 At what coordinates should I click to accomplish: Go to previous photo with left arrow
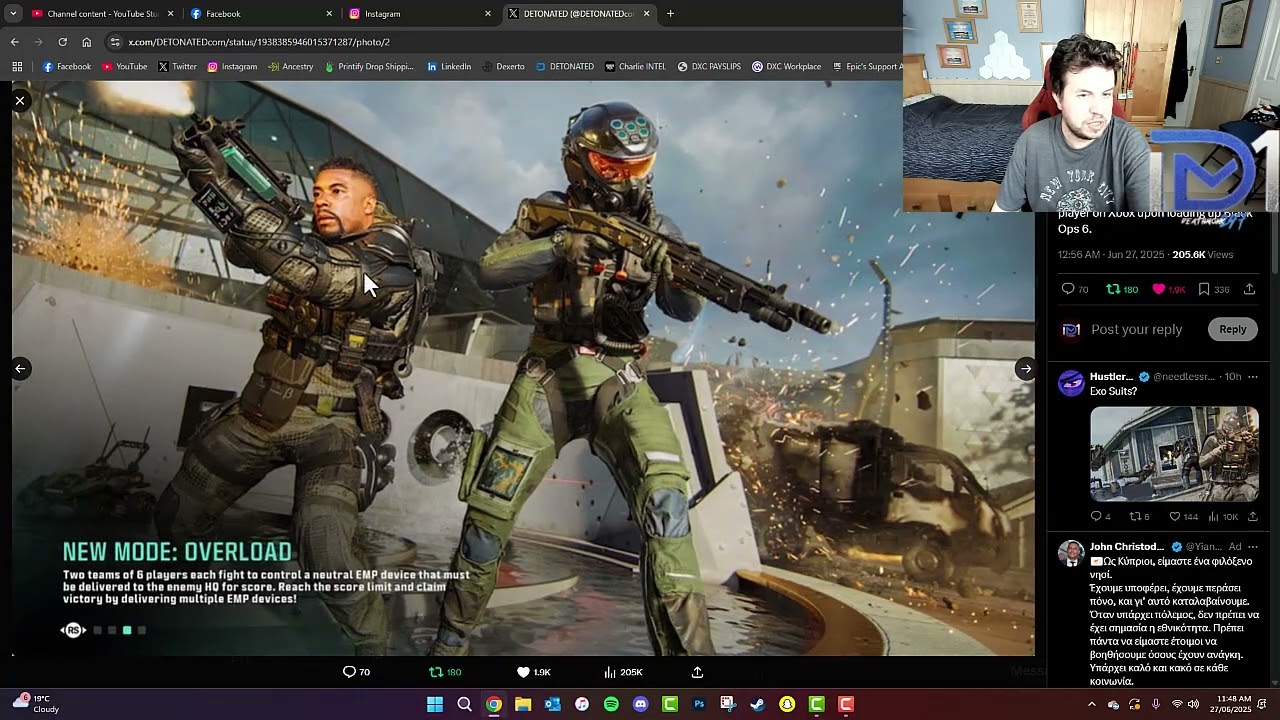(20, 369)
